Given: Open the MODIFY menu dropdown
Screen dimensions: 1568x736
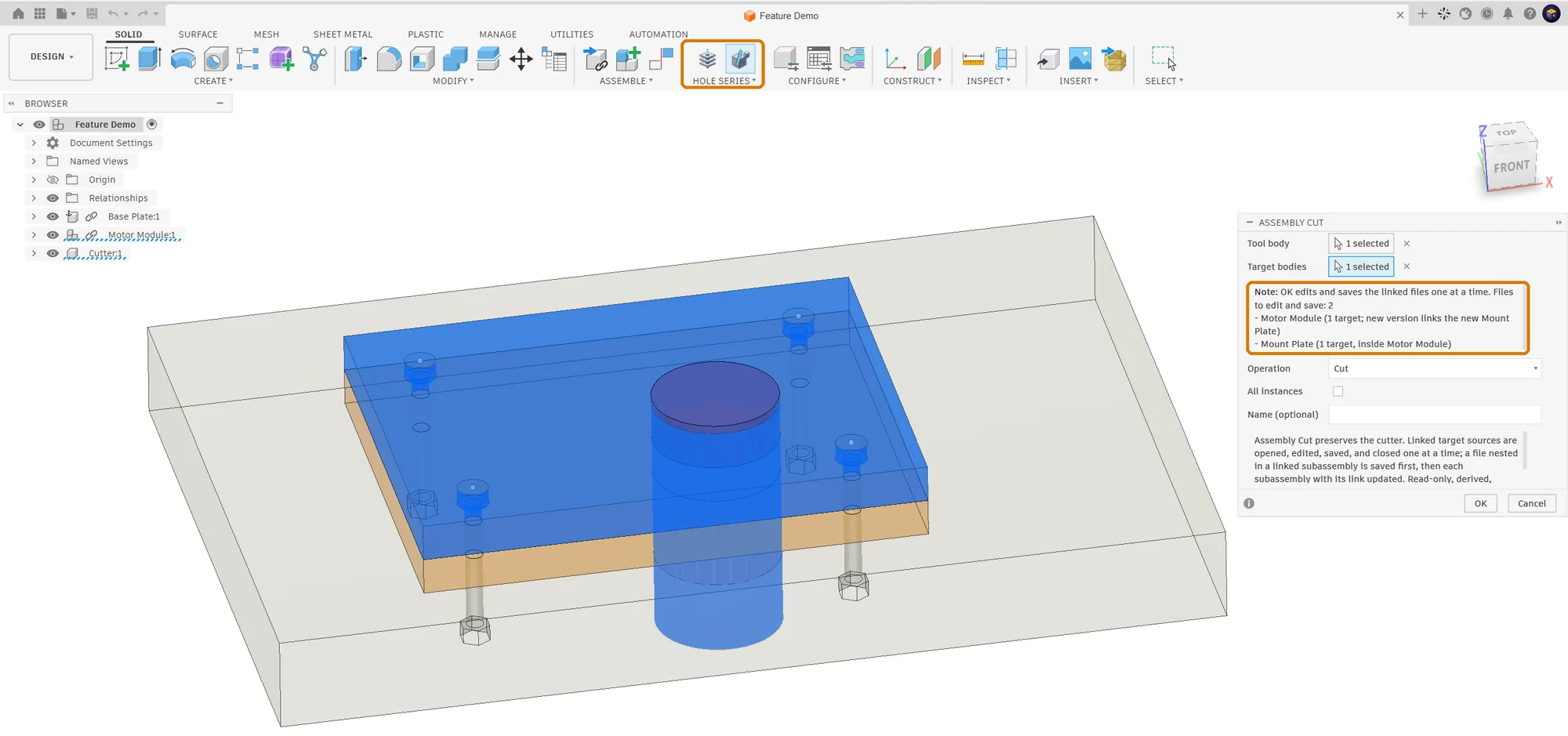Looking at the screenshot, I should (x=453, y=81).
